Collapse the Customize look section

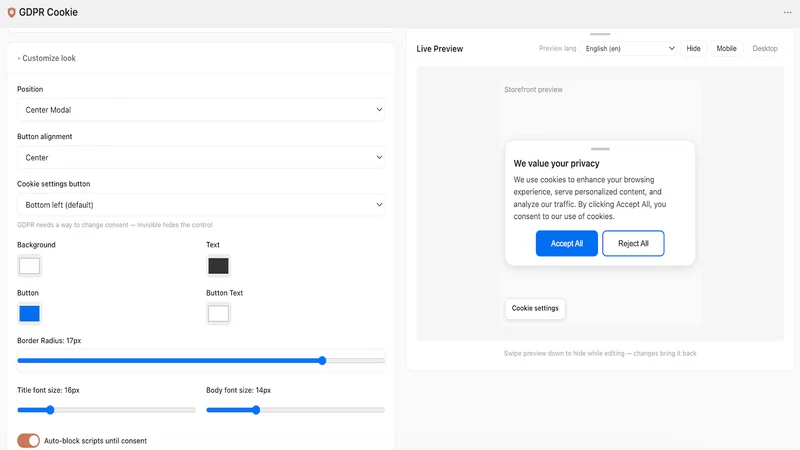pos(46,58)
